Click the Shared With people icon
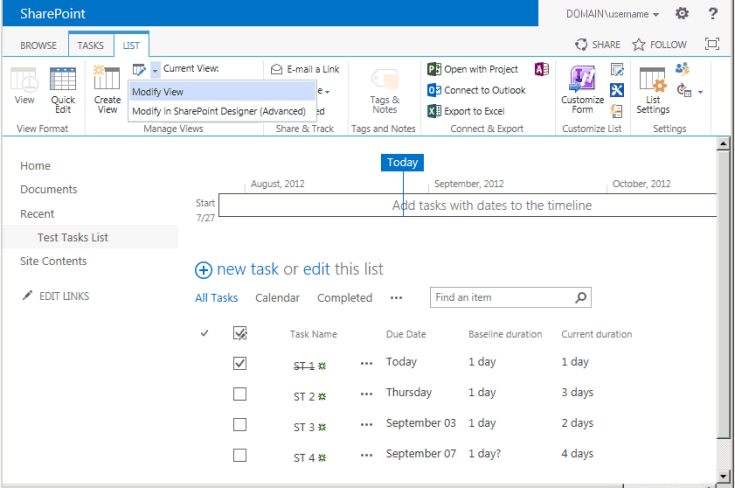735x488 pixels. pos(682,69)
